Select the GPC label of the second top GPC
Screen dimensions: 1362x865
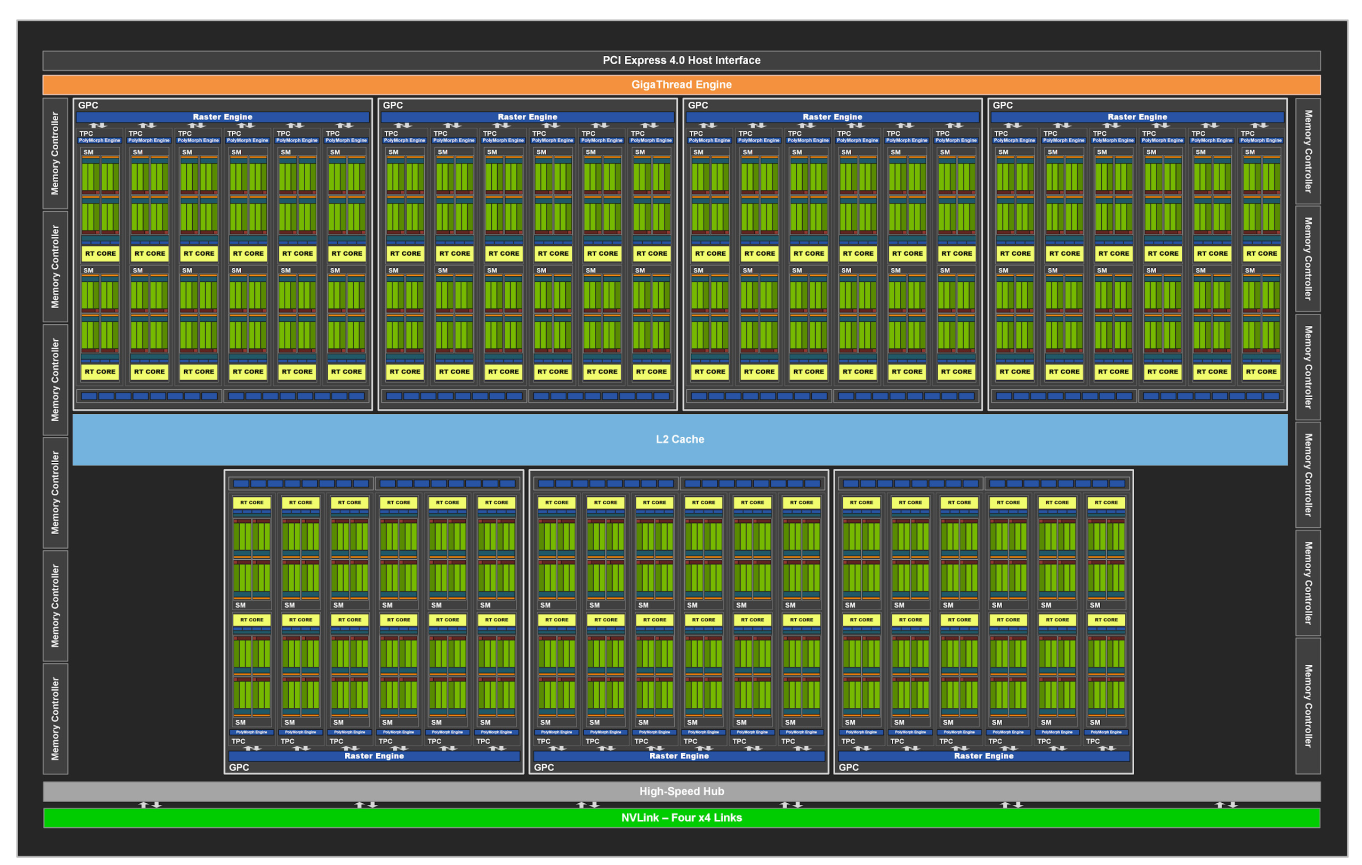coord(393,105)
